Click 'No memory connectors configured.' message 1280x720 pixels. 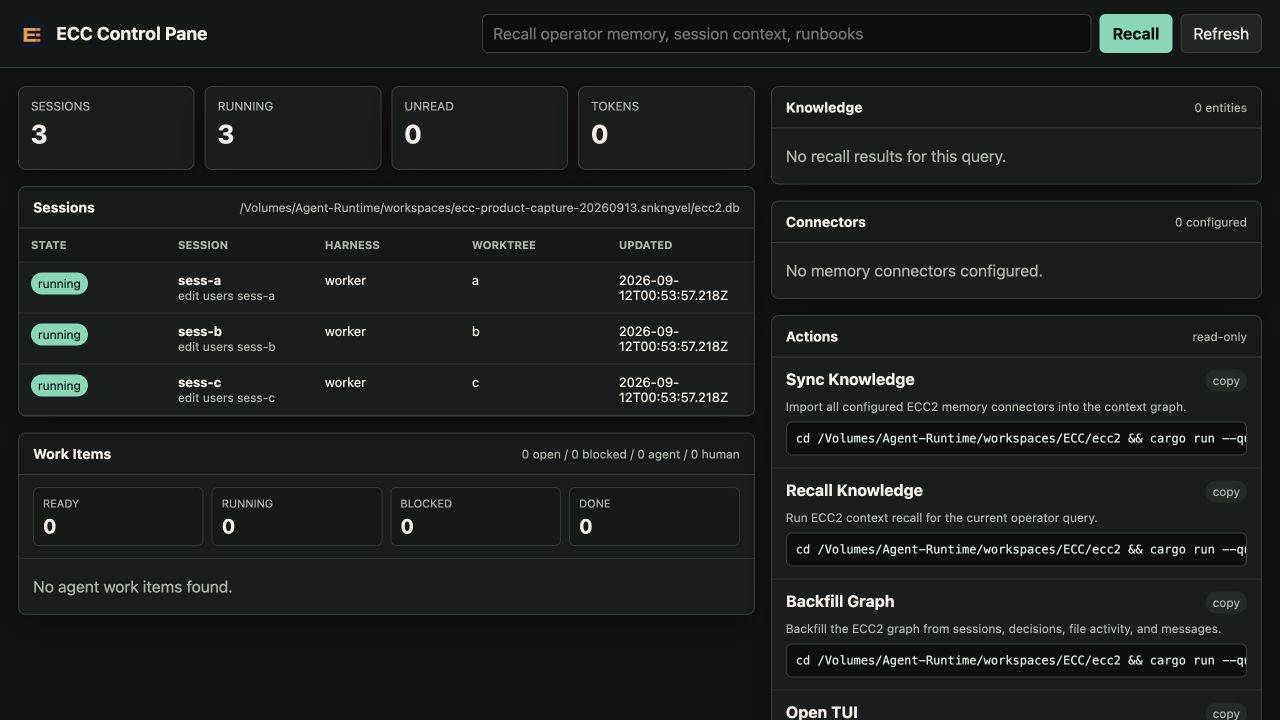[914, 271]
